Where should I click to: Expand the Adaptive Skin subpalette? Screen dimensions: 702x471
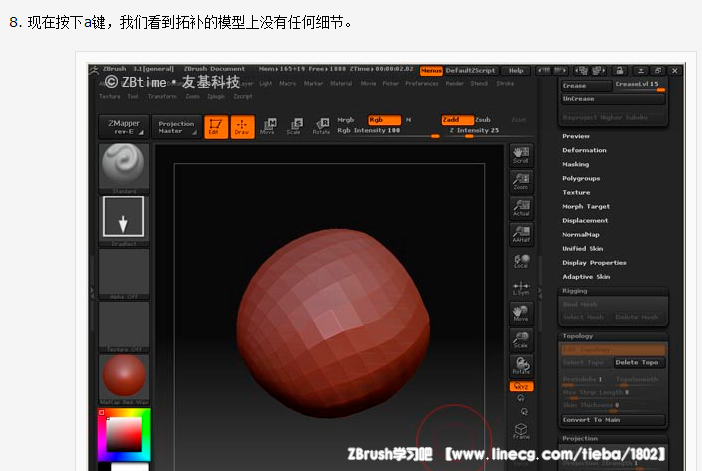tap(586, 277)
